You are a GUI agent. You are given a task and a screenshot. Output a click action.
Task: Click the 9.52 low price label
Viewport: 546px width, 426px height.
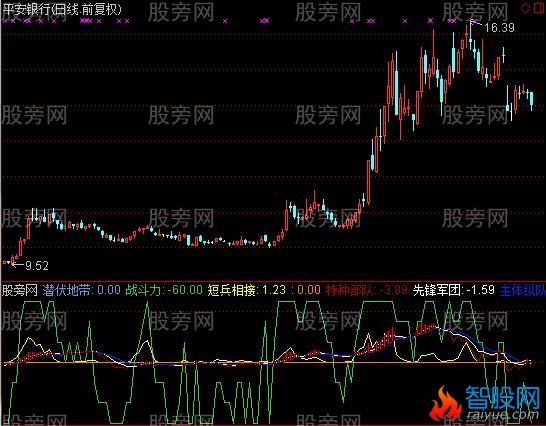click(x=37, y=266)
